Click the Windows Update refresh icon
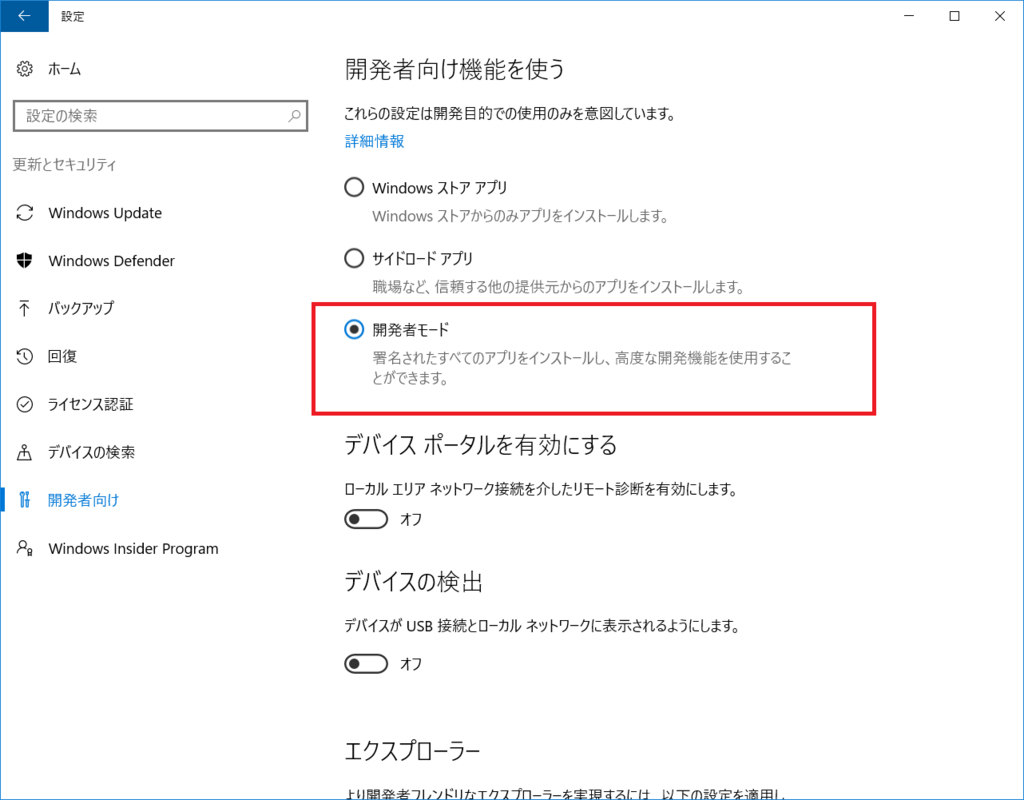1024x800 pixels. tap(25, 213)
